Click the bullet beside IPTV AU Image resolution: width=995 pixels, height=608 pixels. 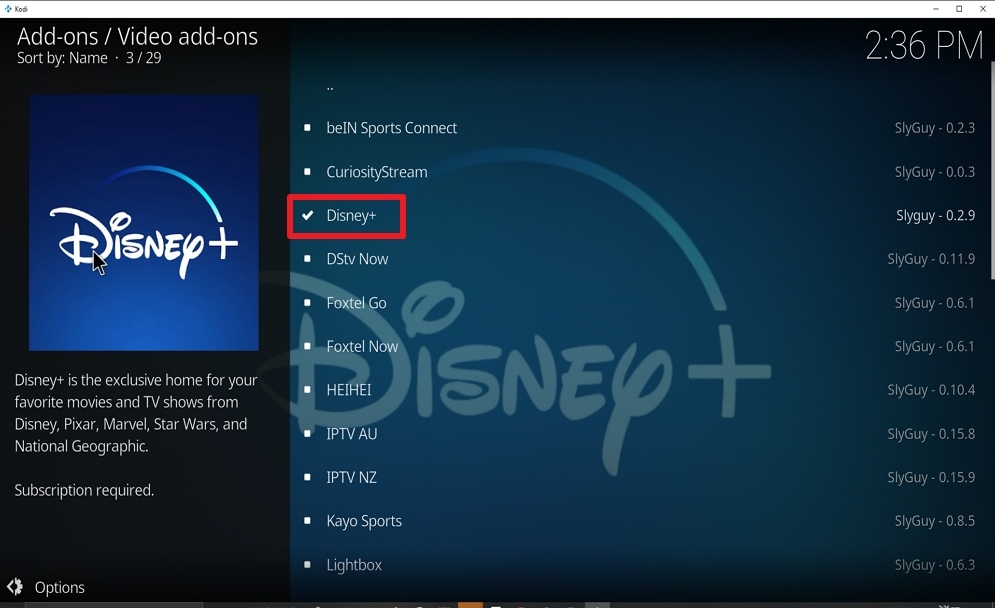point(308,433)
